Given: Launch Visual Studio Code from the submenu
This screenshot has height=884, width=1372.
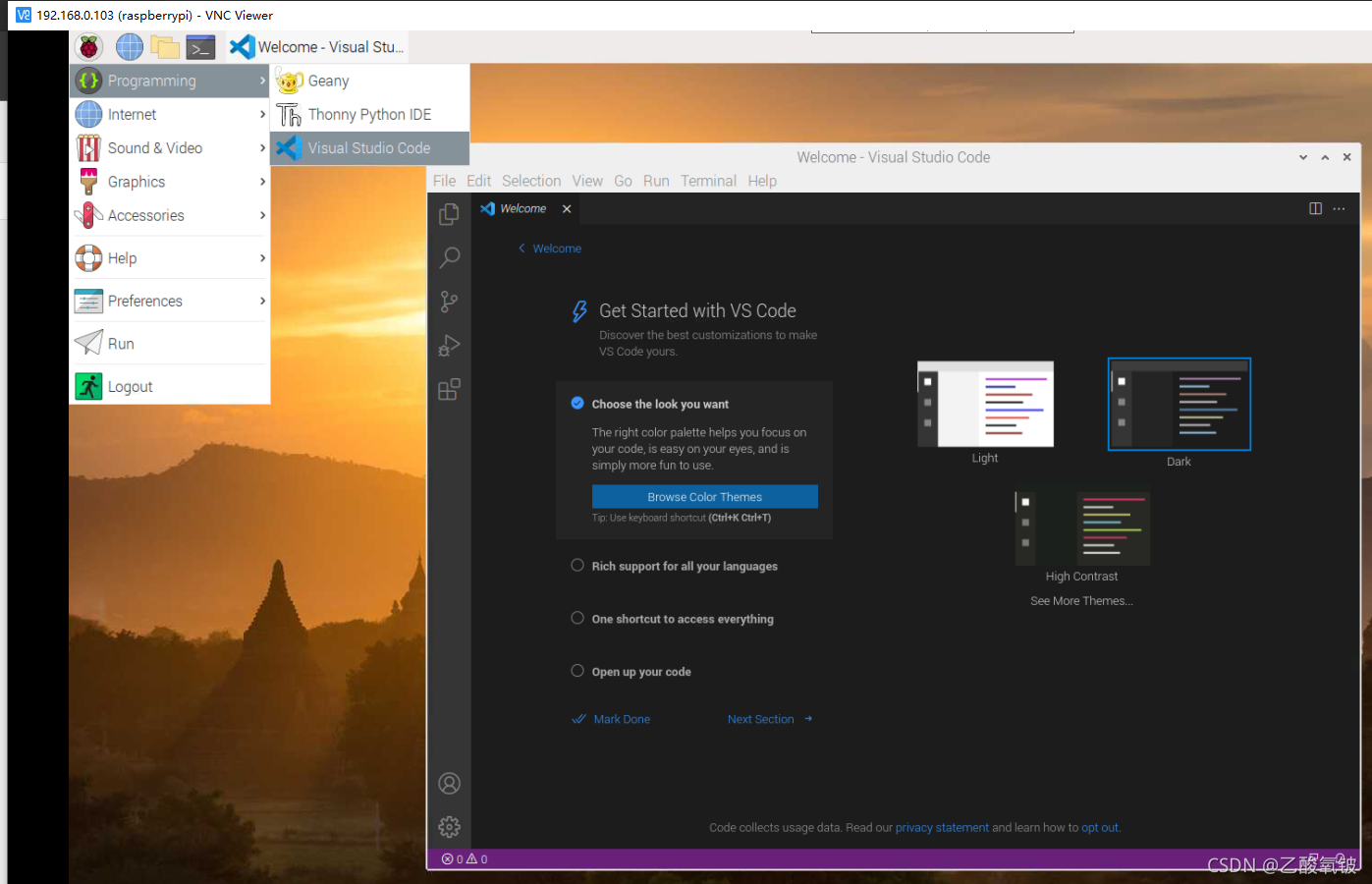Looking at the screenshot, I should click(370, 148).
